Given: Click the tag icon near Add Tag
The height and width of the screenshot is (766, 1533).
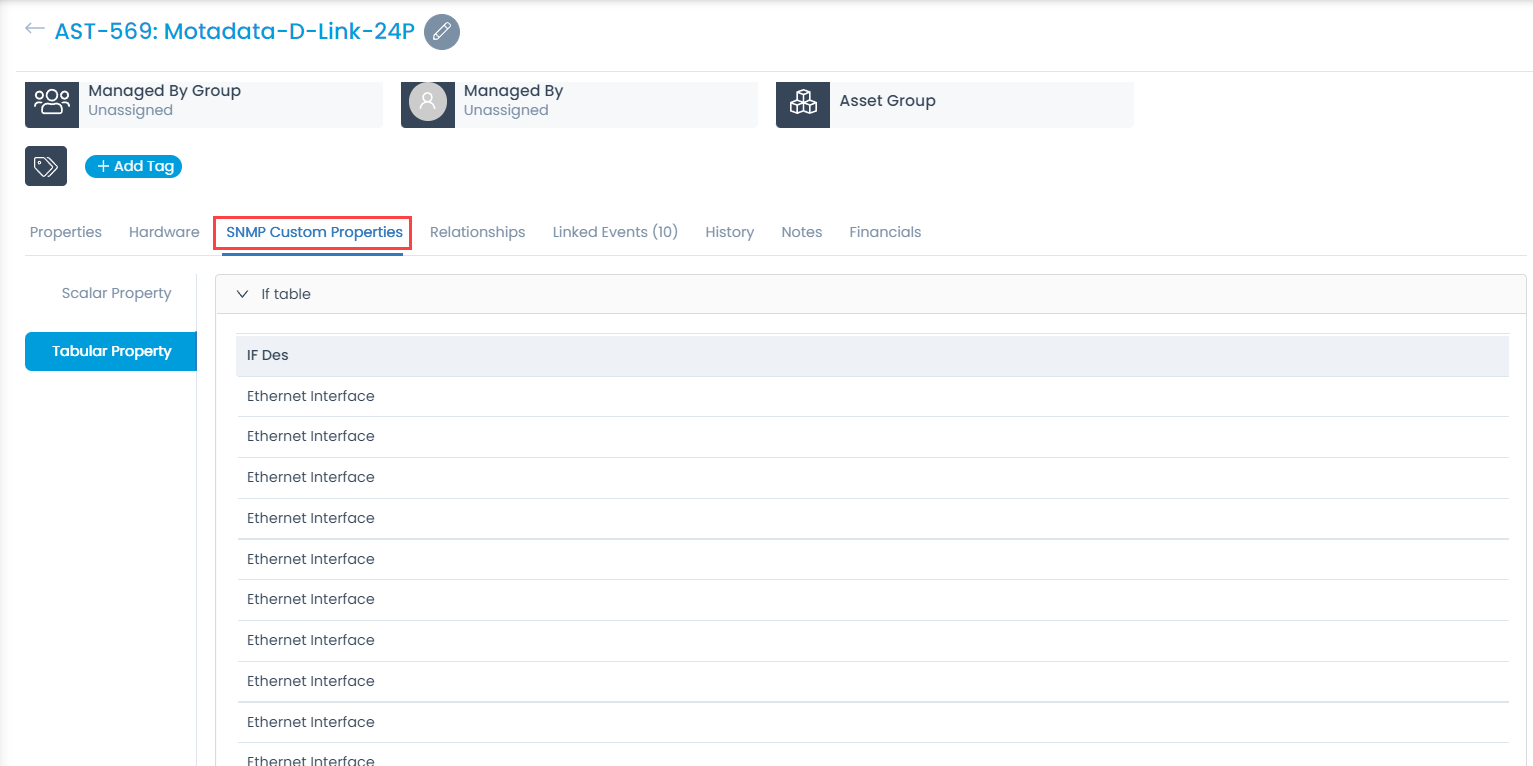Looking at the screenshot, I should point(45,166).
